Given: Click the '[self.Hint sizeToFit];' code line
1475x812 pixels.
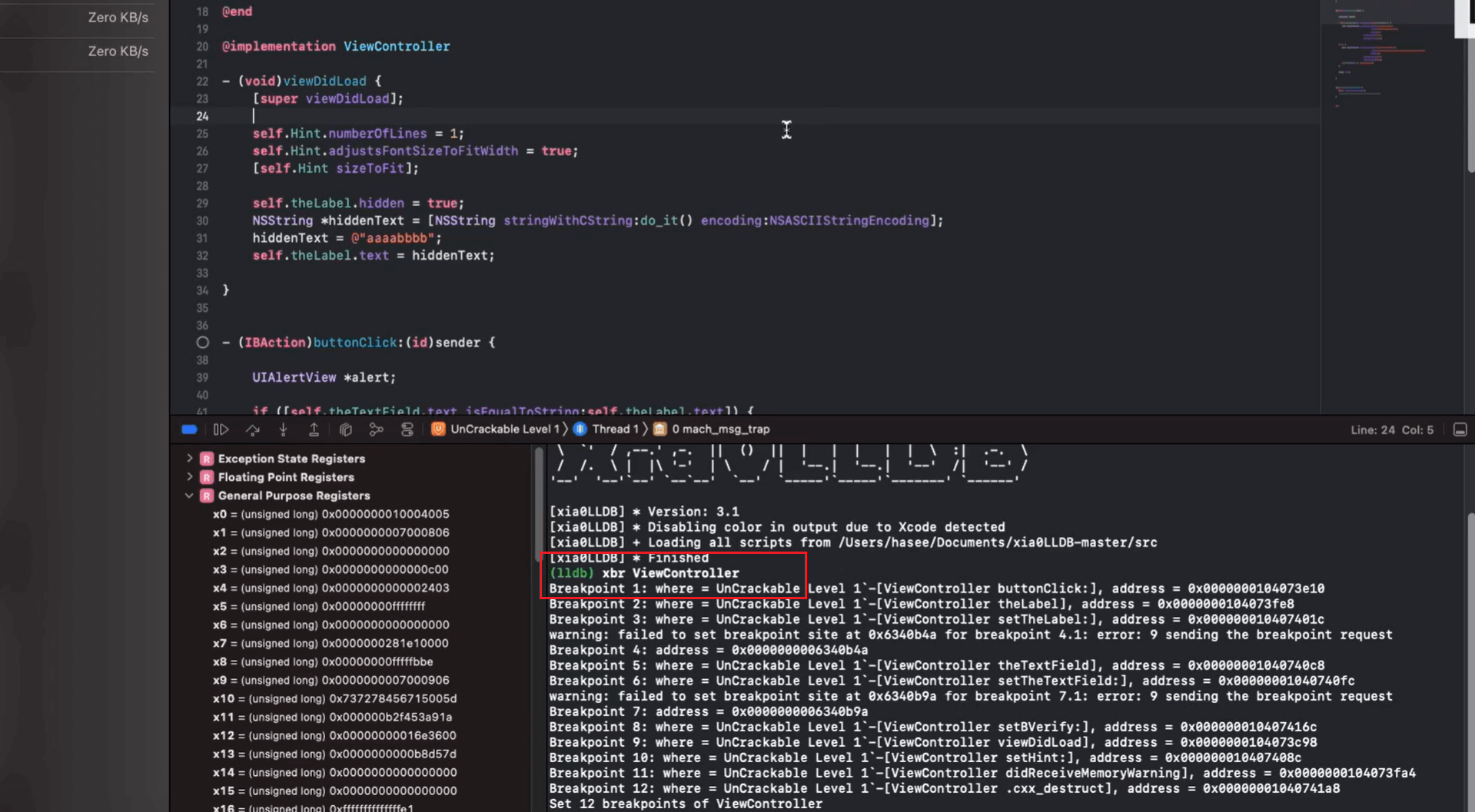Looking at the screenshot, I should click(336, 168).
